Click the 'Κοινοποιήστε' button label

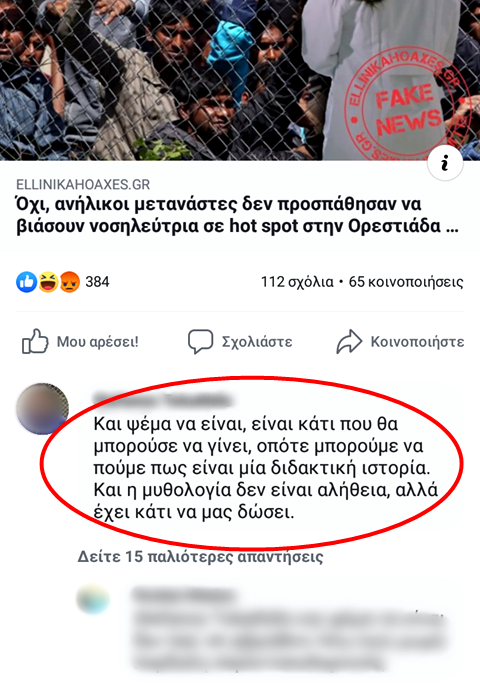pyautogui.click(x=417, y=342)
